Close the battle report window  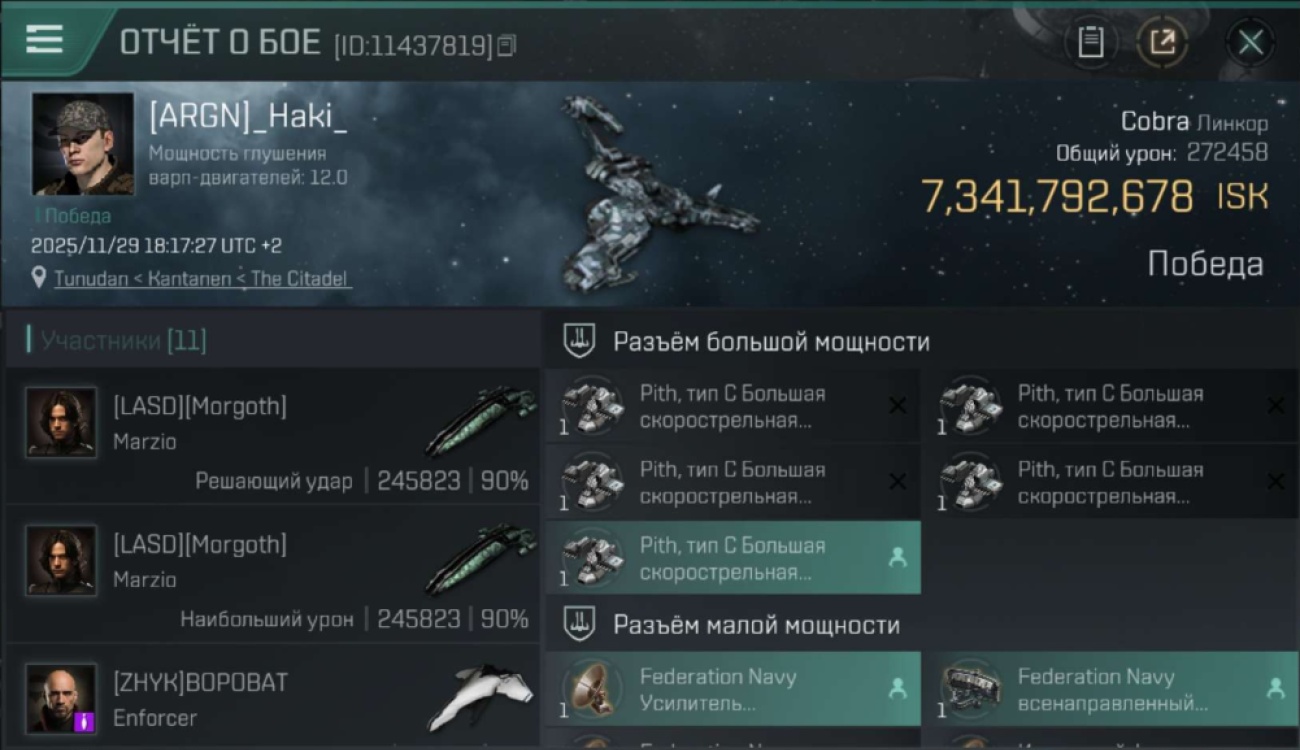[x=1250, y=42]
